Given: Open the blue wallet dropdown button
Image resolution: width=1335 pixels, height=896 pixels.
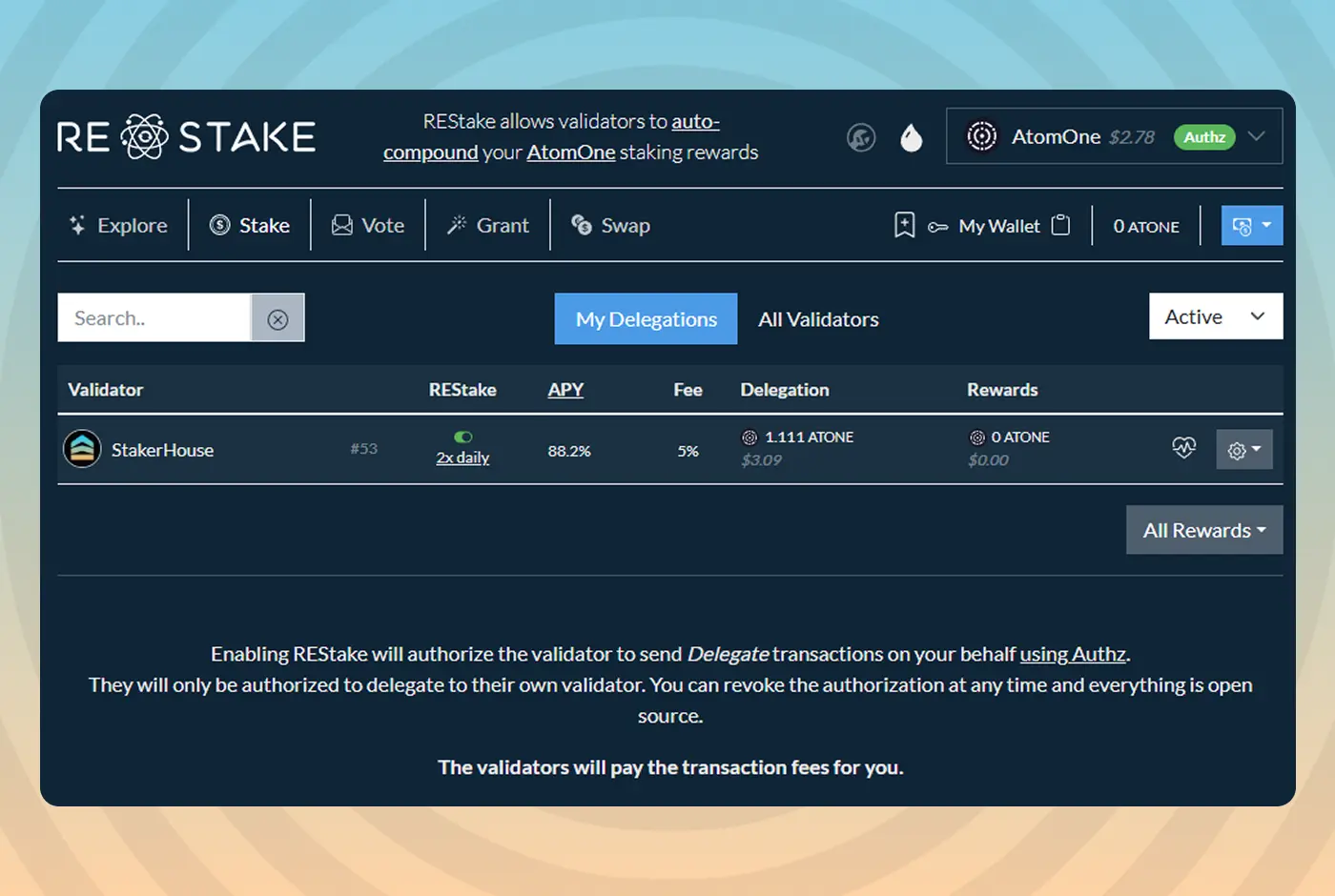Looking at the screenshot, I should 1251,226.
